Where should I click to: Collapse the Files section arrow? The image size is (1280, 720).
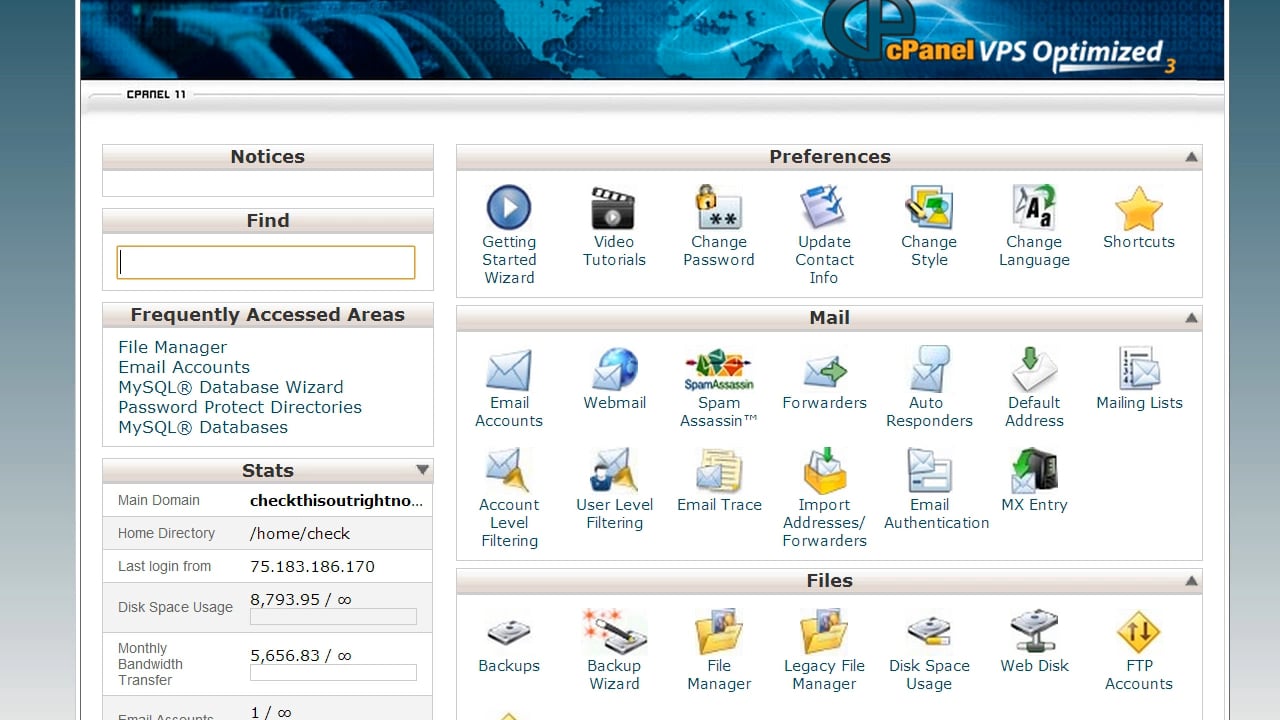coord(1191,581)
